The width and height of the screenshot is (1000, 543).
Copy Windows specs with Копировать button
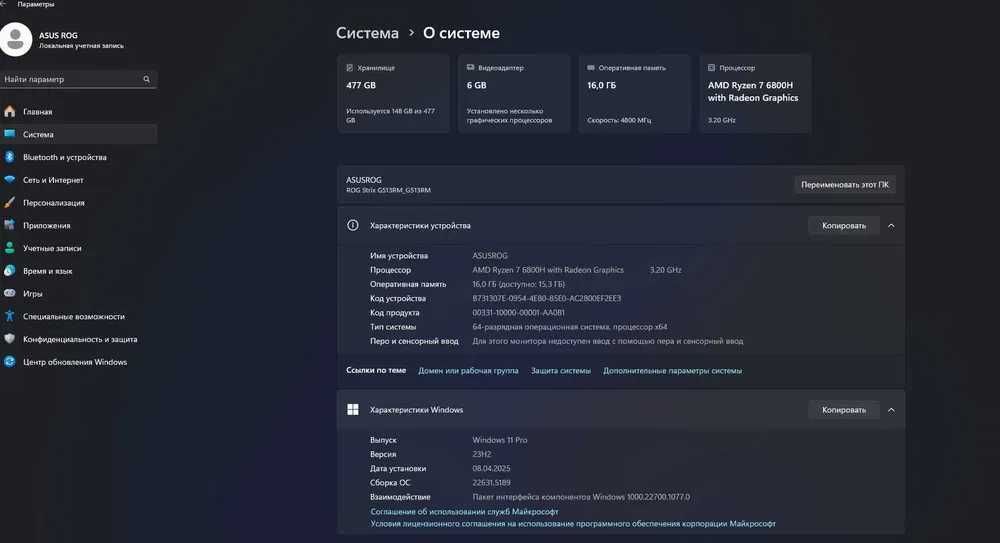coord(844,410)
